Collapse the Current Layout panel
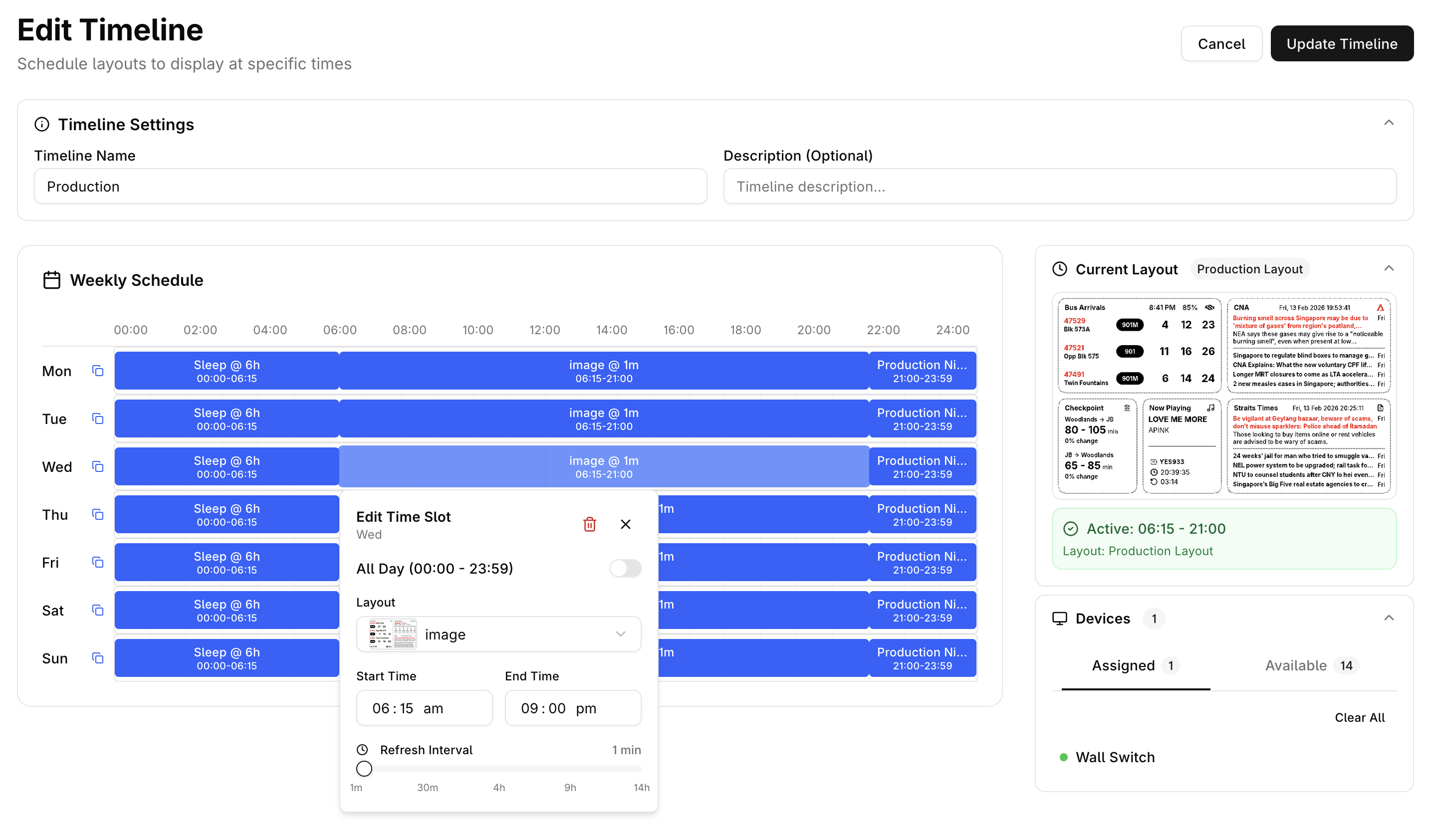Image resolution: width=1429 pixels, height=840 pixels. click(x=1388, y=269)
